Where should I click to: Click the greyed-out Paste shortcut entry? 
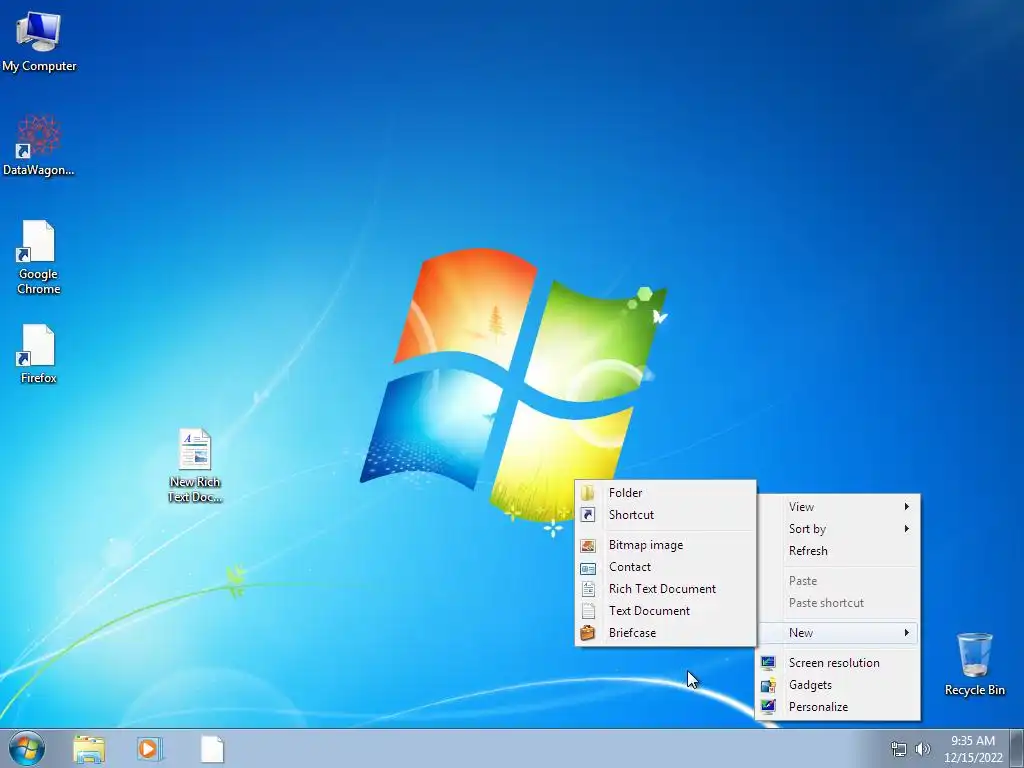[838, 603]
